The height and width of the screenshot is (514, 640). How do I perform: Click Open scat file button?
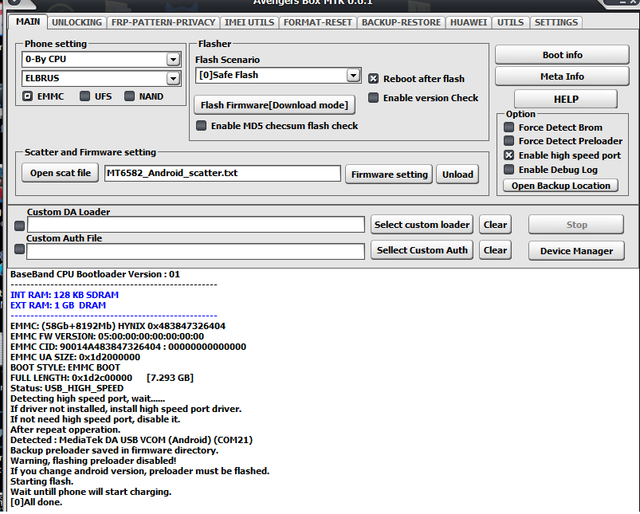60,173
